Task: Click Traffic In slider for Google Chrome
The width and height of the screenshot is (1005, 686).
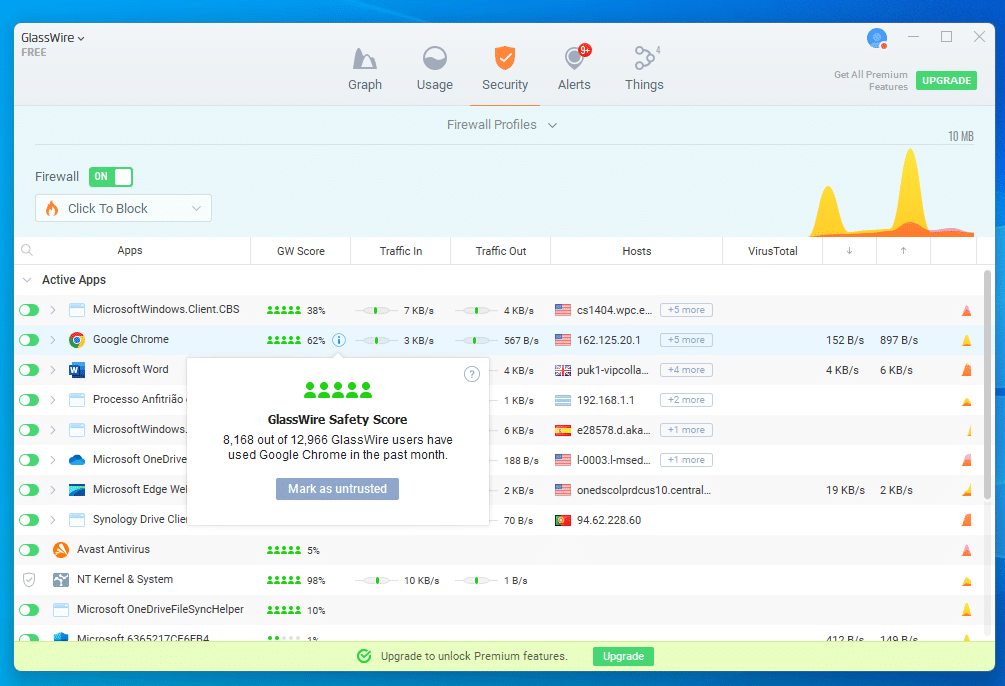Action: [x=376, y=340]
